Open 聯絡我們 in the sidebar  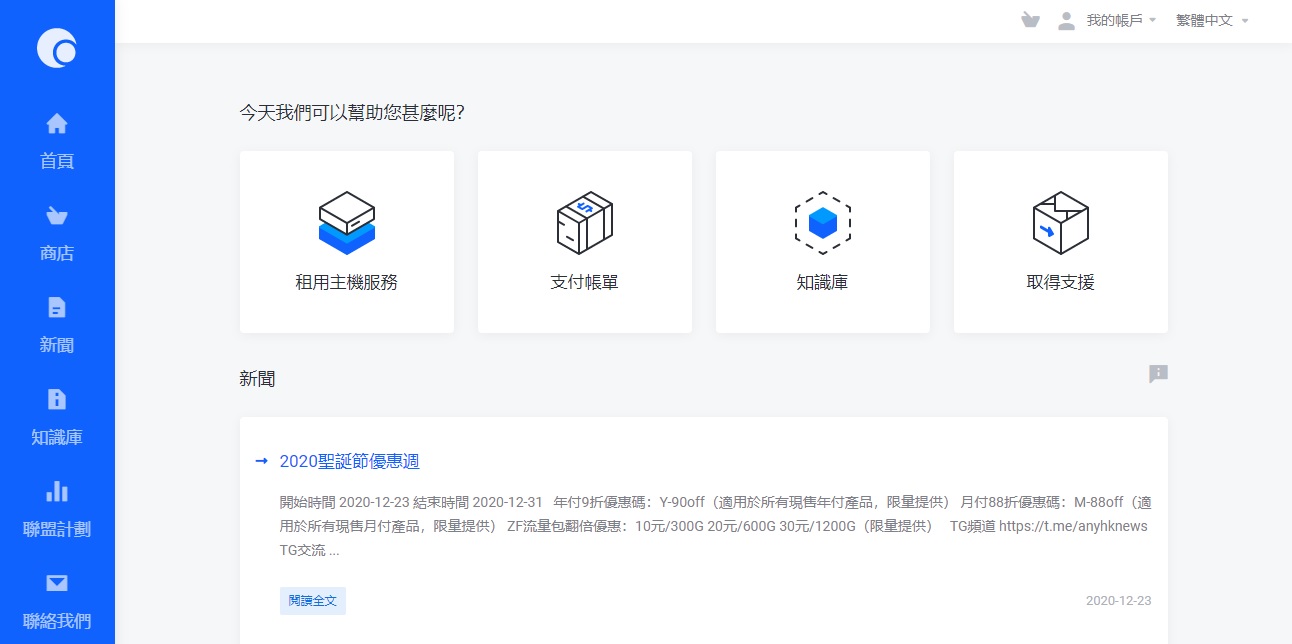coord(57,601)
